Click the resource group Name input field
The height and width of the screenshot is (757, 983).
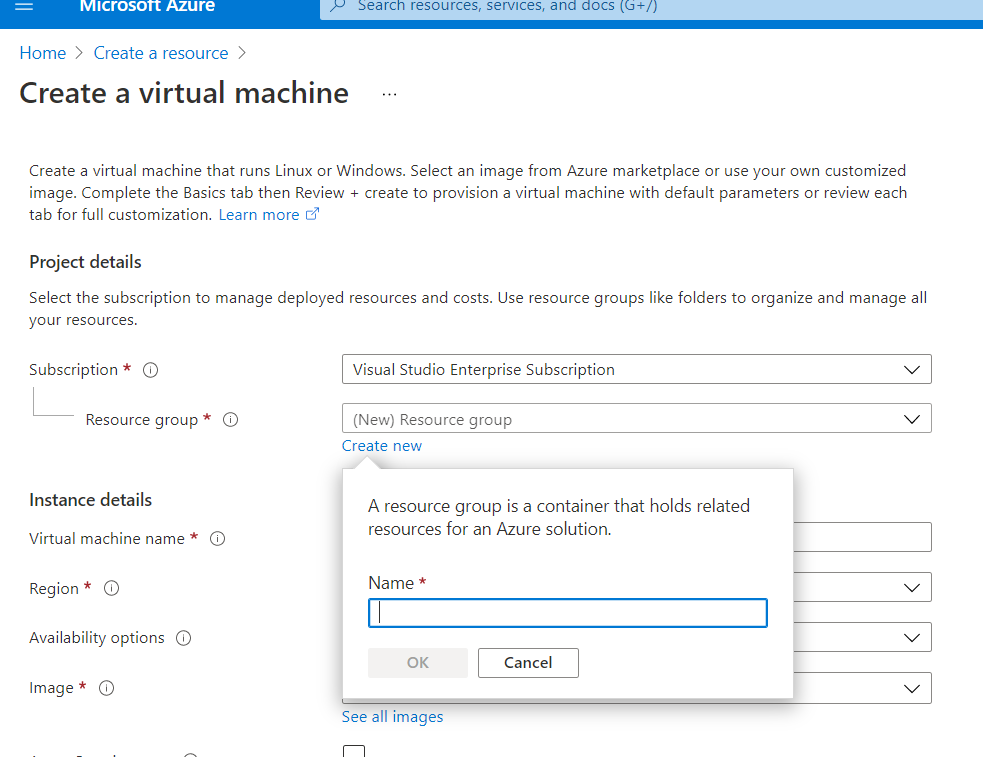[567, 613]
